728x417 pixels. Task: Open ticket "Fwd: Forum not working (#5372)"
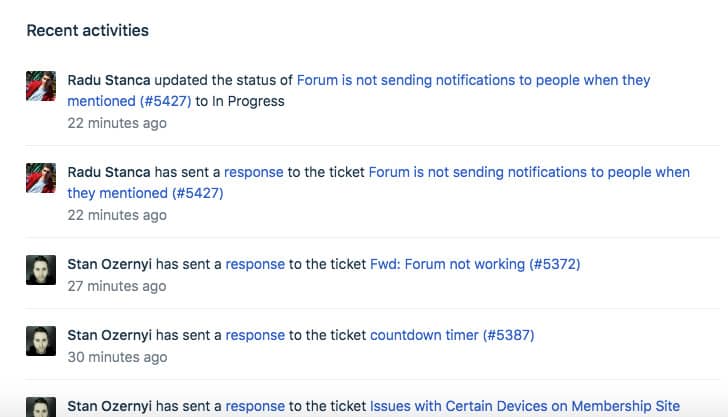tap(475, 264)
